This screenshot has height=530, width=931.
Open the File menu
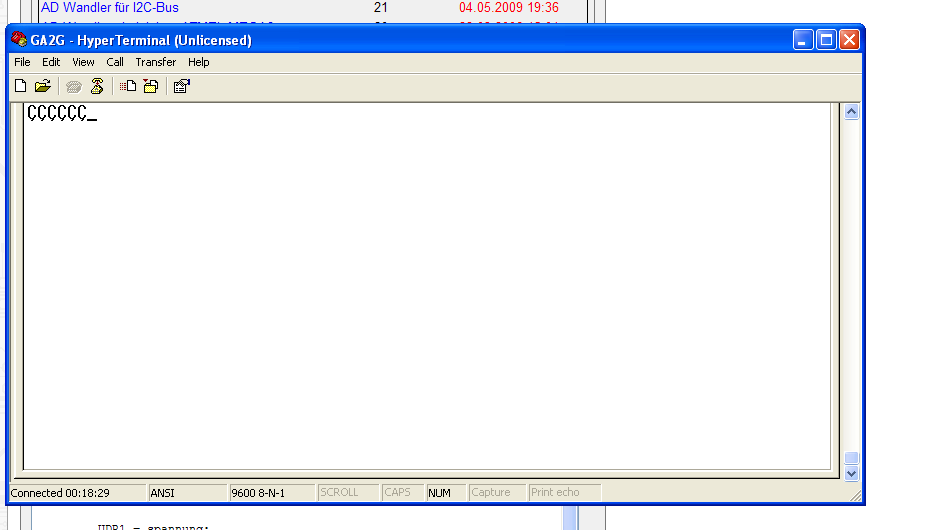click(x=22, y=62)
